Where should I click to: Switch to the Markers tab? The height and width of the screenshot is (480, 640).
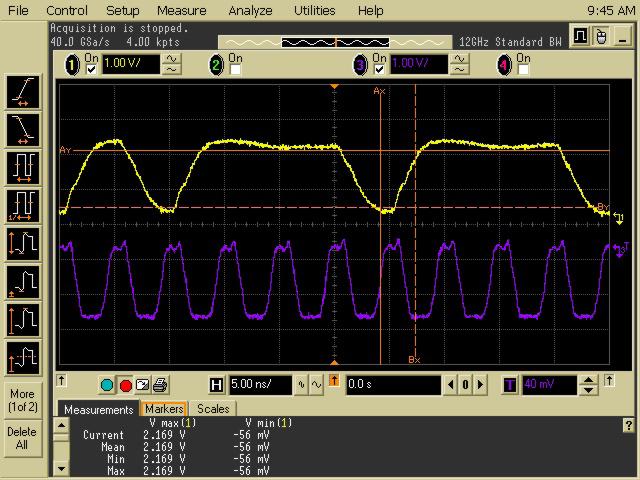[x=164, y=409]
